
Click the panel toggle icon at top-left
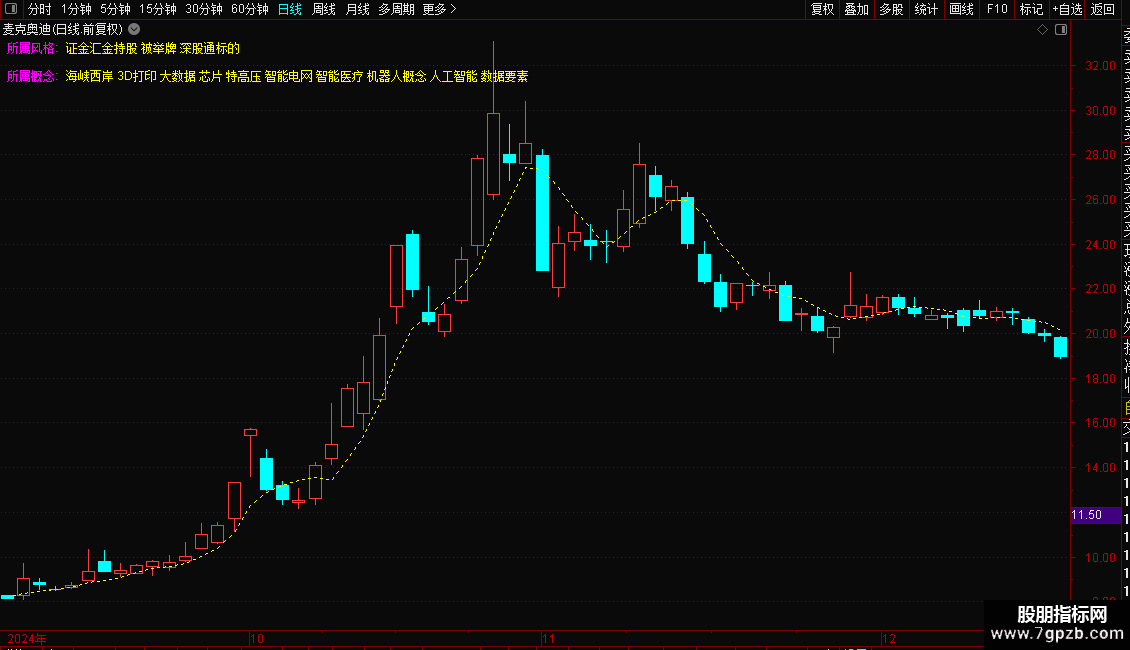click(x=11, y=9)
